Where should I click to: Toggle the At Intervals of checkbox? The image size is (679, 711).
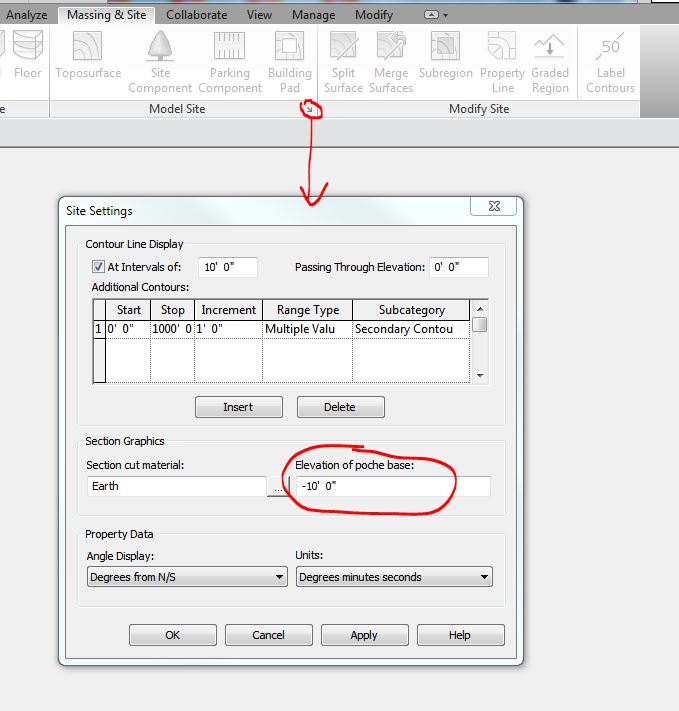(98, 266)
